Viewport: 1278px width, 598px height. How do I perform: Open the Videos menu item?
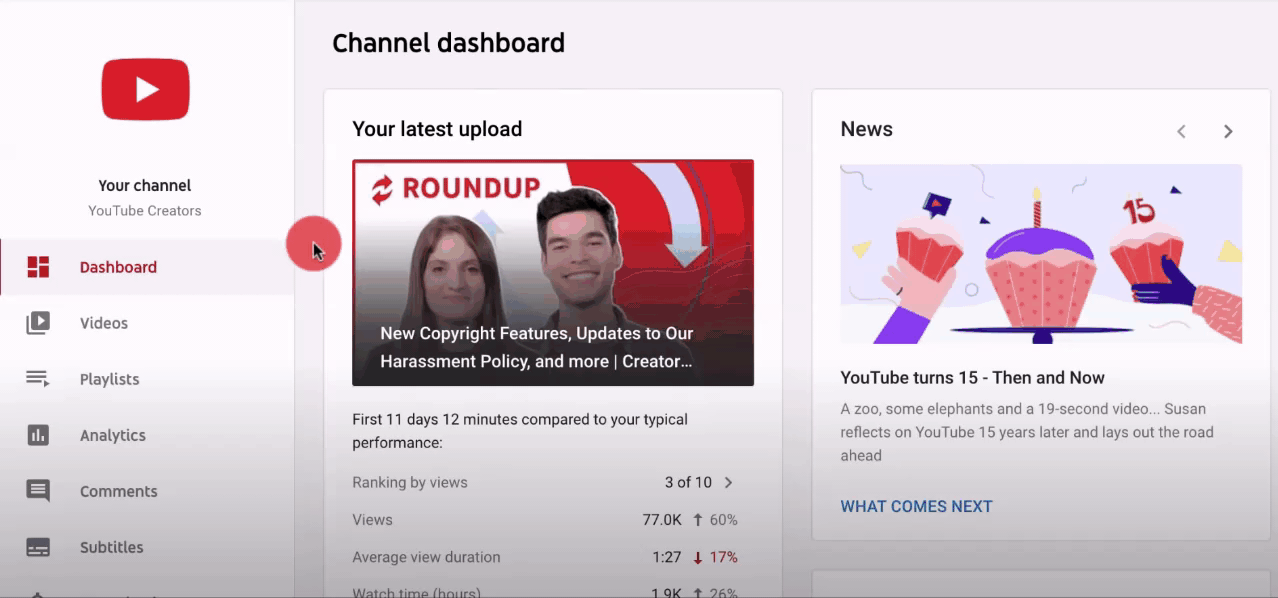click(147, 323)
